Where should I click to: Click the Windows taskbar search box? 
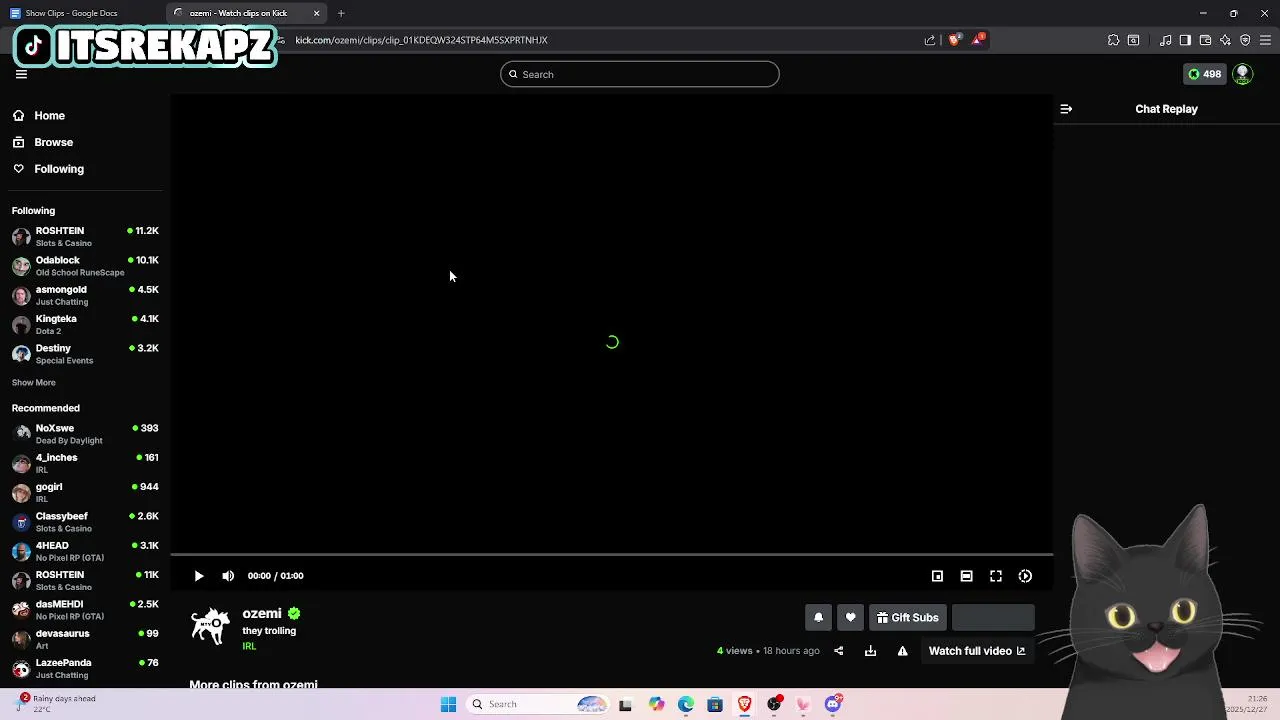tap(540, 704)
